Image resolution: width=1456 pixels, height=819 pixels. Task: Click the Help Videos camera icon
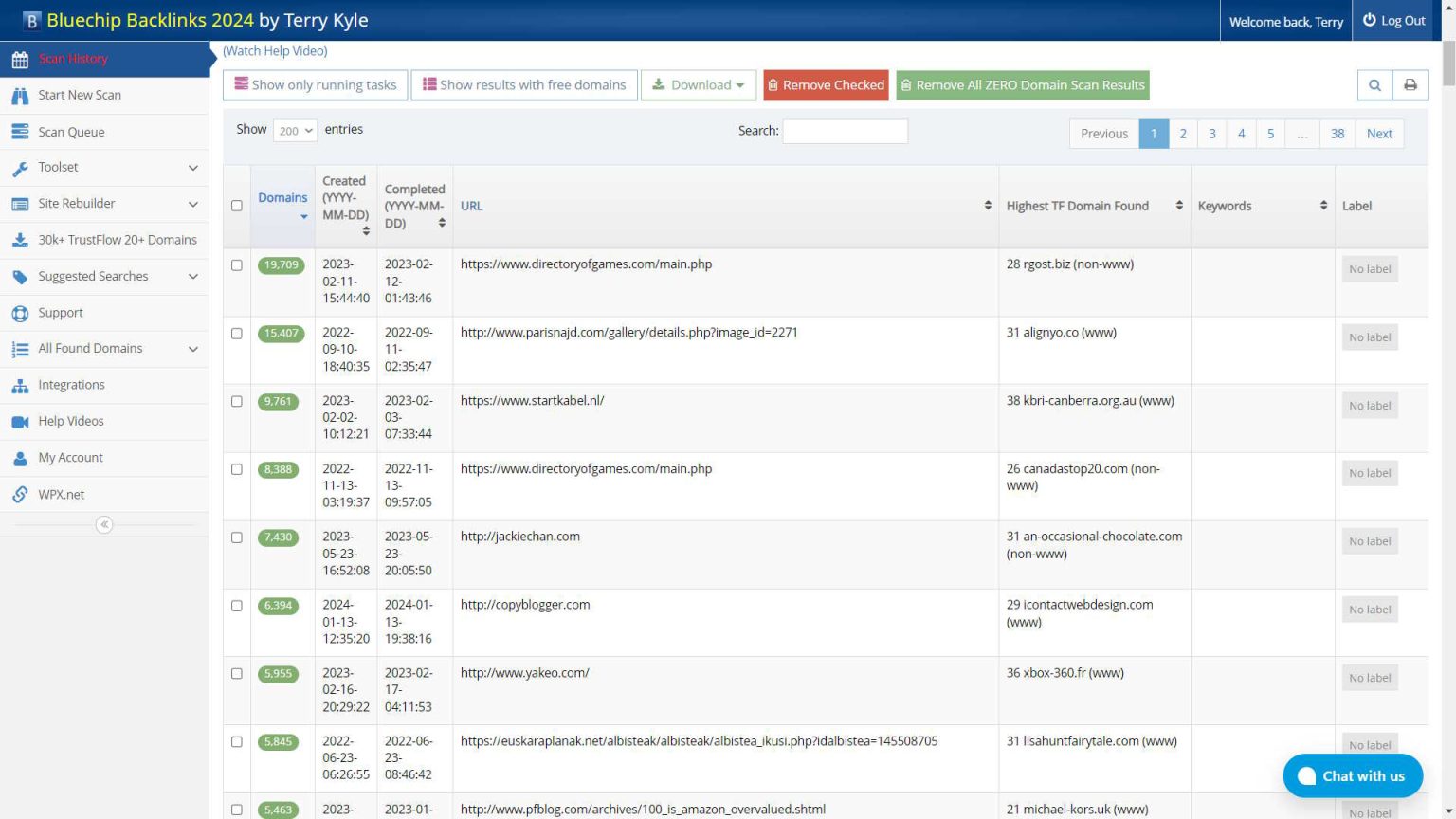[20, 422]
